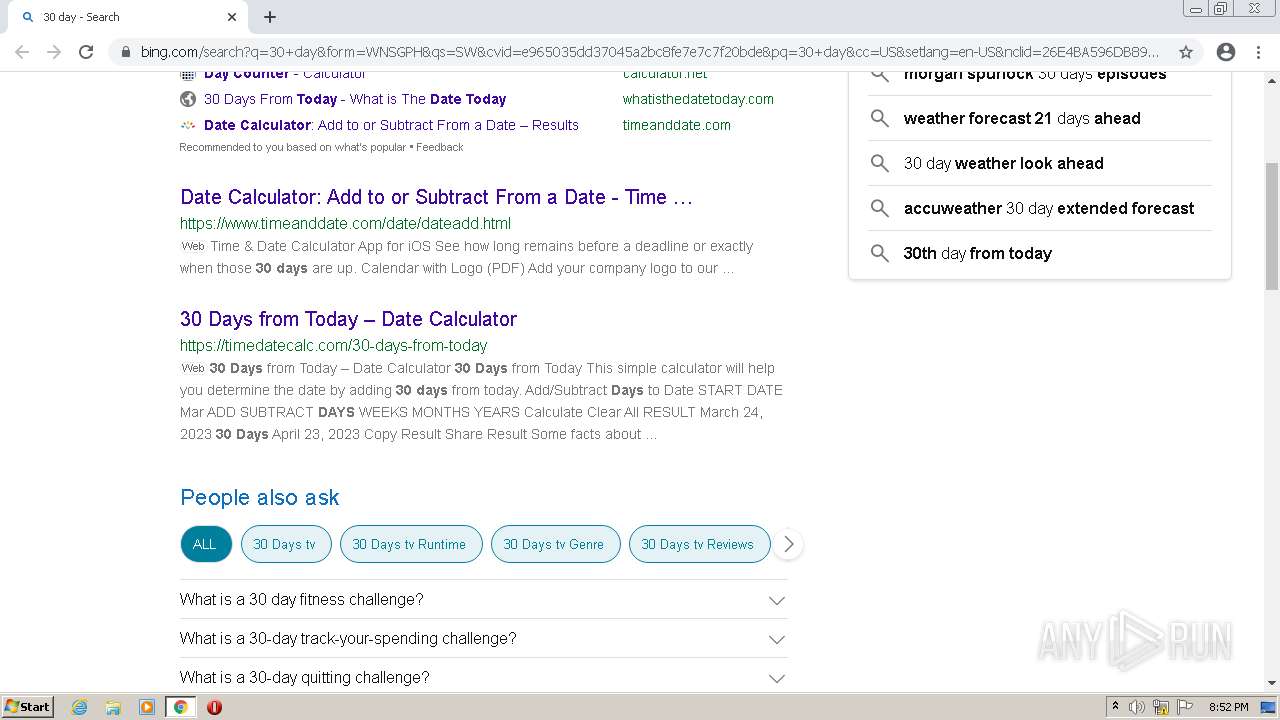Click 'What is a 30-day track-your-spending challenge?' text
Screen dimensions: 1280x720
348,638
